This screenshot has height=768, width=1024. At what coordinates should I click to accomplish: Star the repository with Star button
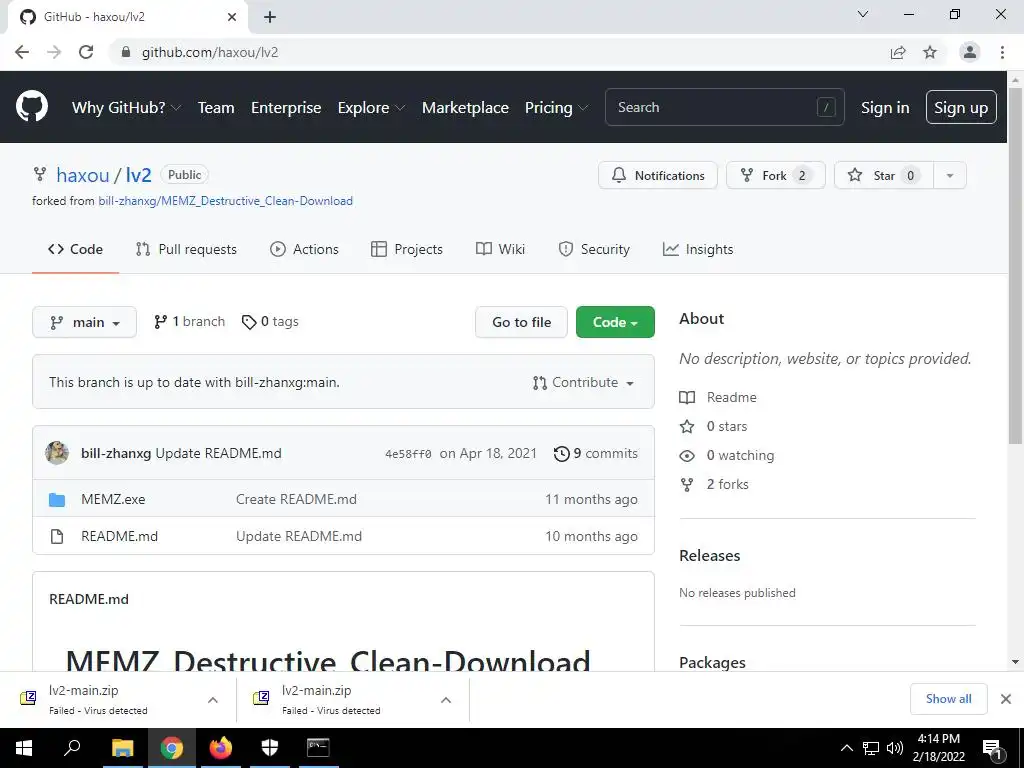(x=884, y=175)
